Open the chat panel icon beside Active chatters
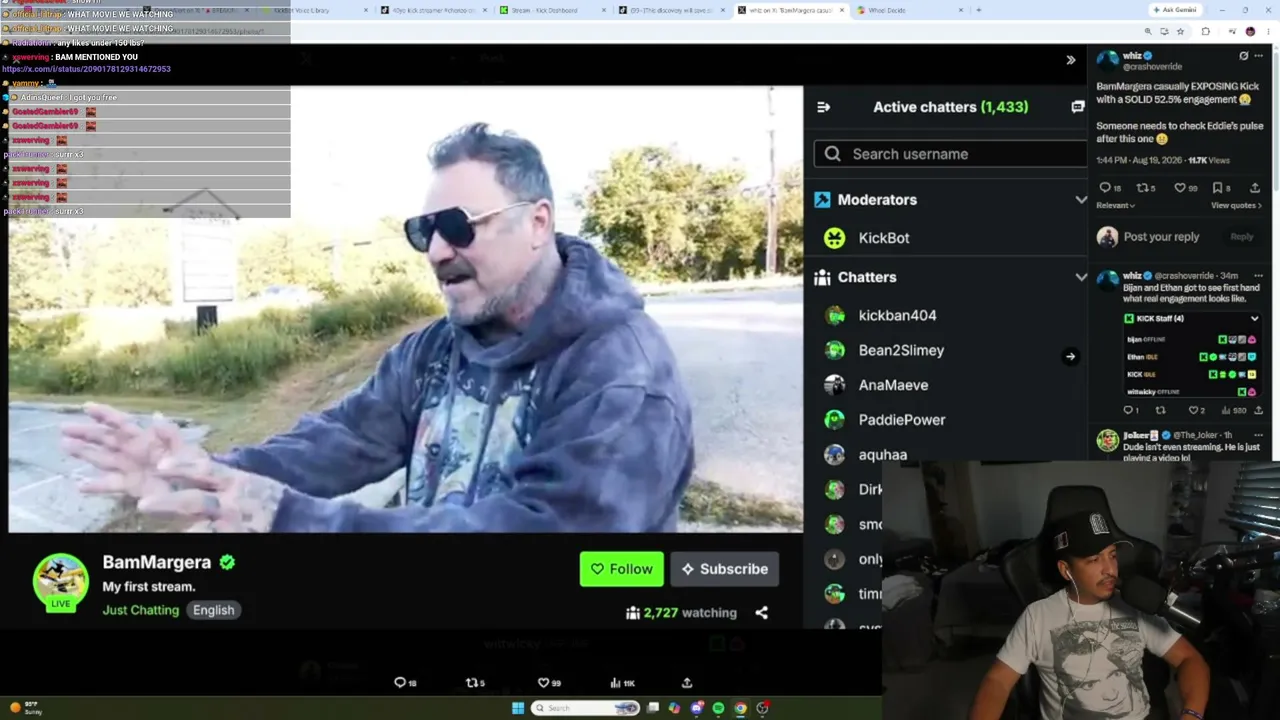The height and width of the screenshot is (720, 1280). pyautogui.click(x=1077, y=107)
